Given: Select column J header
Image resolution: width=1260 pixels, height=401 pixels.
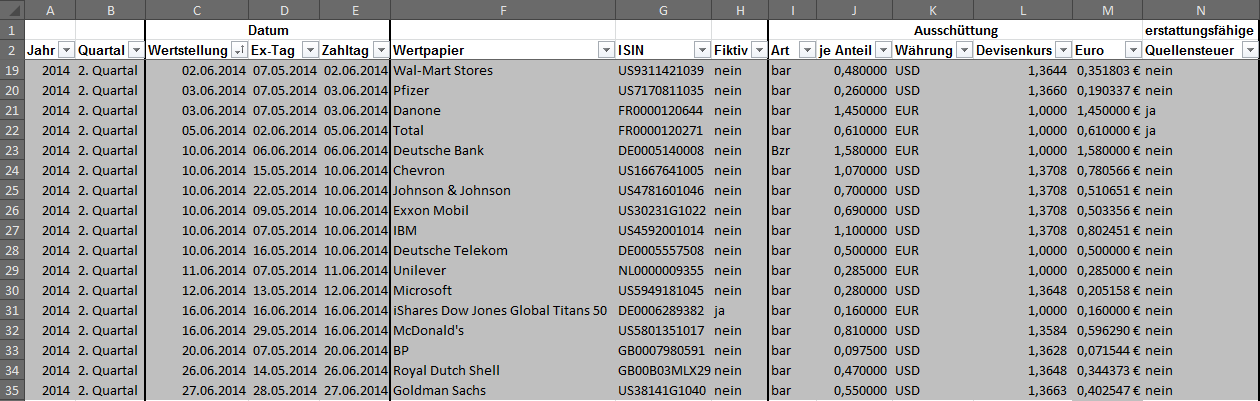Looking at the screenshot, I should tap(854, 10).
